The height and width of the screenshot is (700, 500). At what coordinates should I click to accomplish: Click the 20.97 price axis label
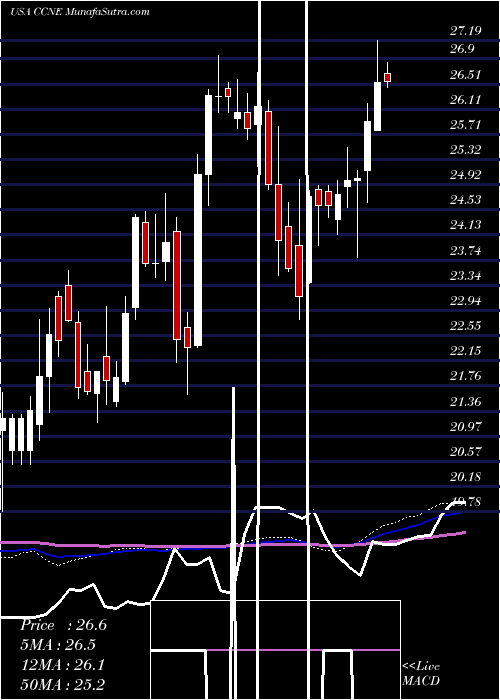tap(466, 427)
